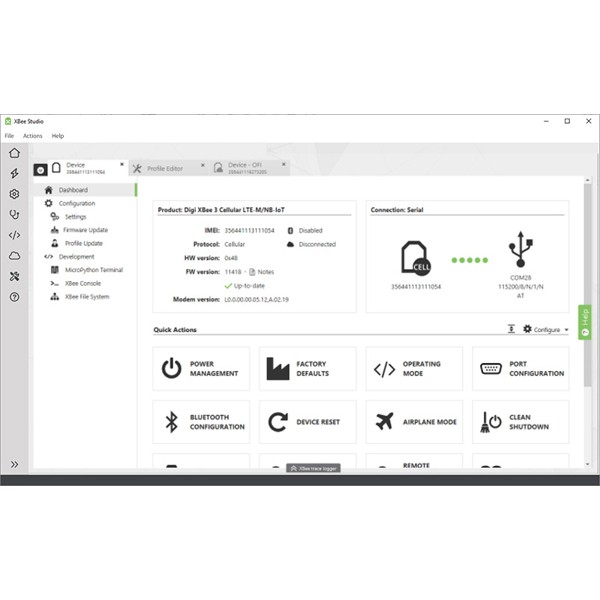This screenshot has width=600, height=600.
Task: Open the code brackets sidebar icon
Action: (15, 235)
